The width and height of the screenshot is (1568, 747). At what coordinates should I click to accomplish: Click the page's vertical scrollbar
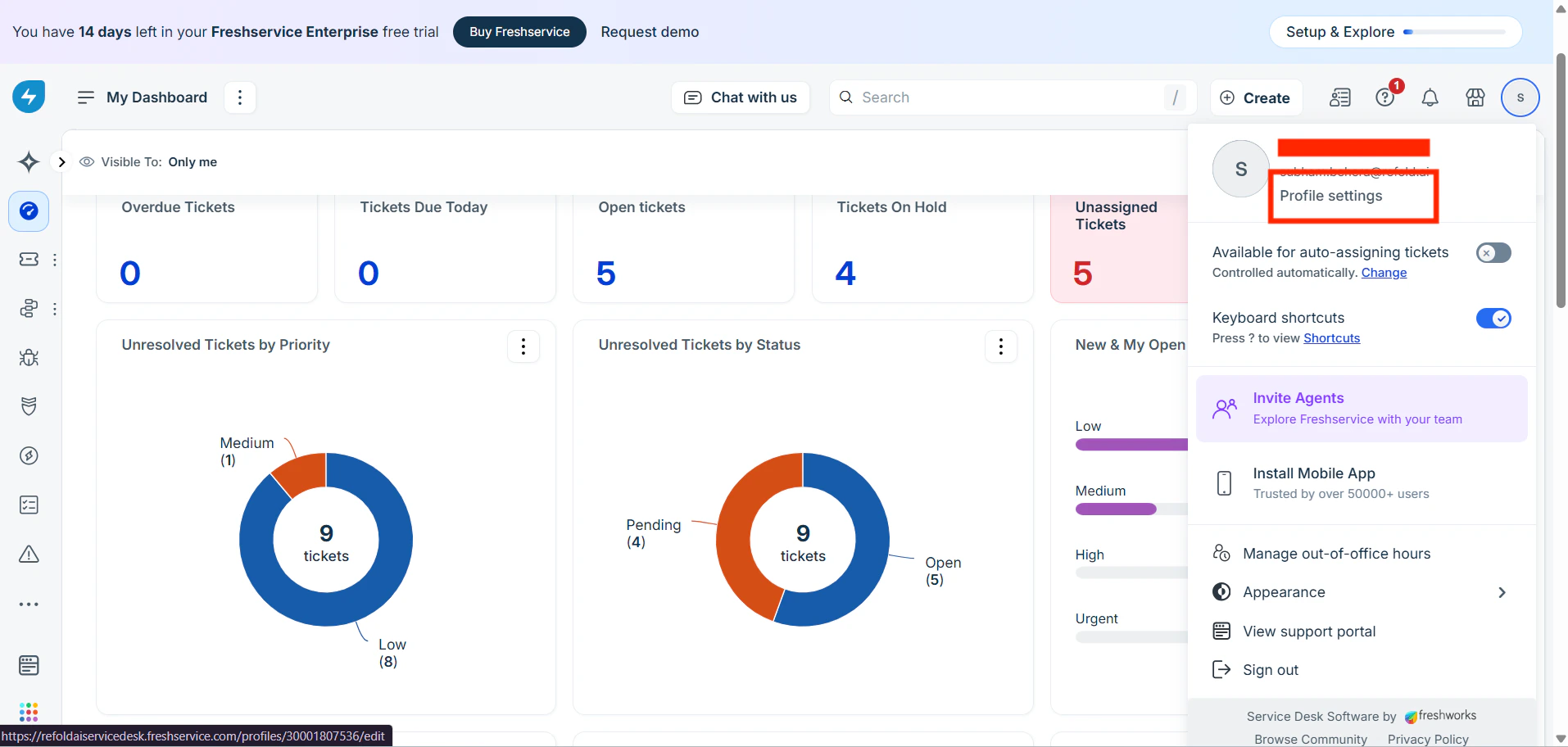click(x=1561, y=180)
